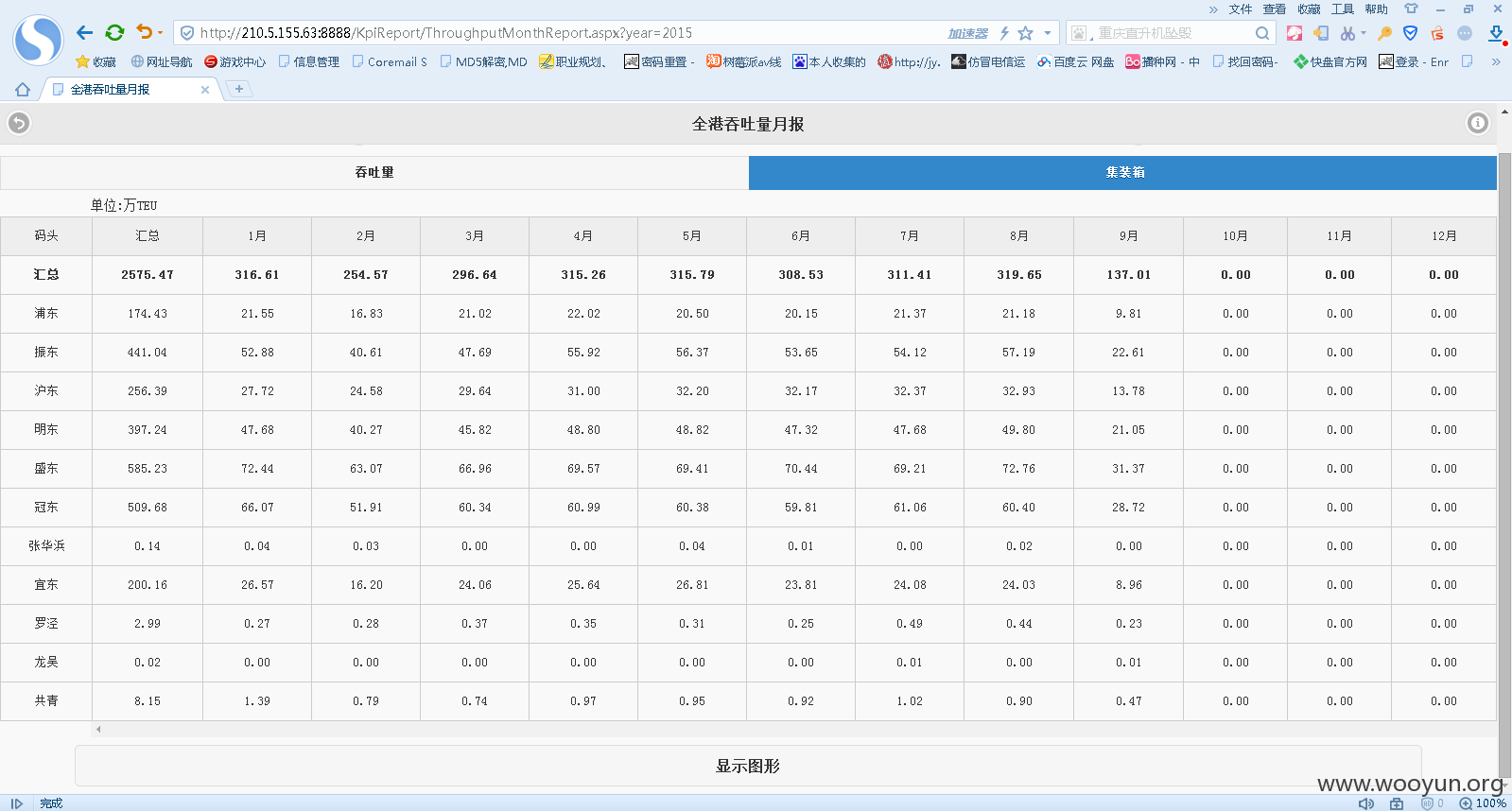Open the Coremail S bookmark
This screenshot has height=811, width=1512.
tap(390, 62)
